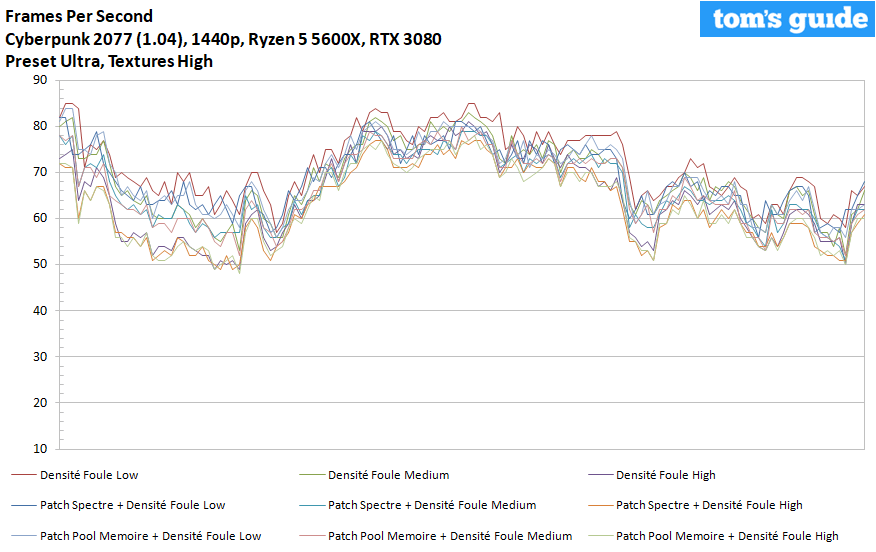
Task: Click the green line swatch for Densité Foule Medium
Action: click(312, 475)
